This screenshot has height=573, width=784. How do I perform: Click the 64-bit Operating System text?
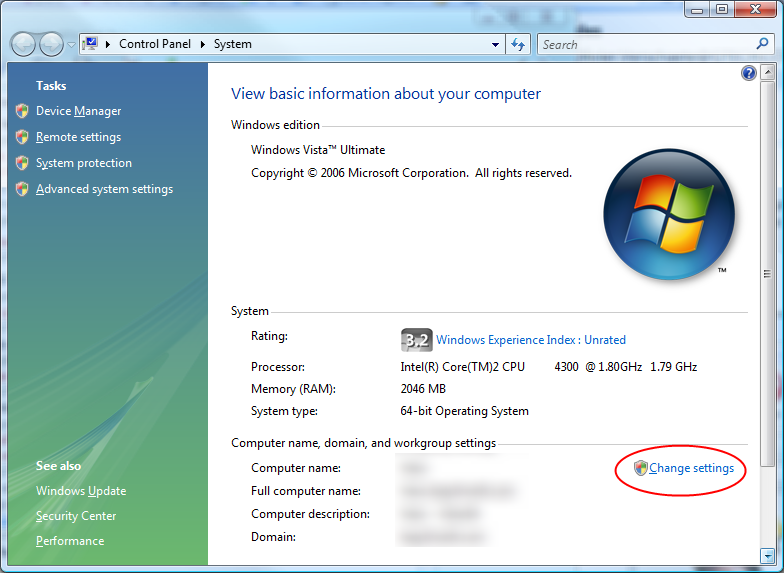(464, 411)
